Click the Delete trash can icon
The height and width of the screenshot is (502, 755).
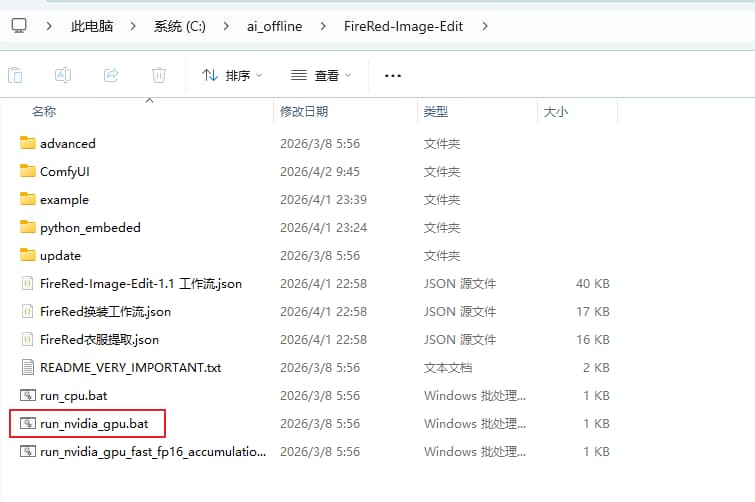click(158, 75)
